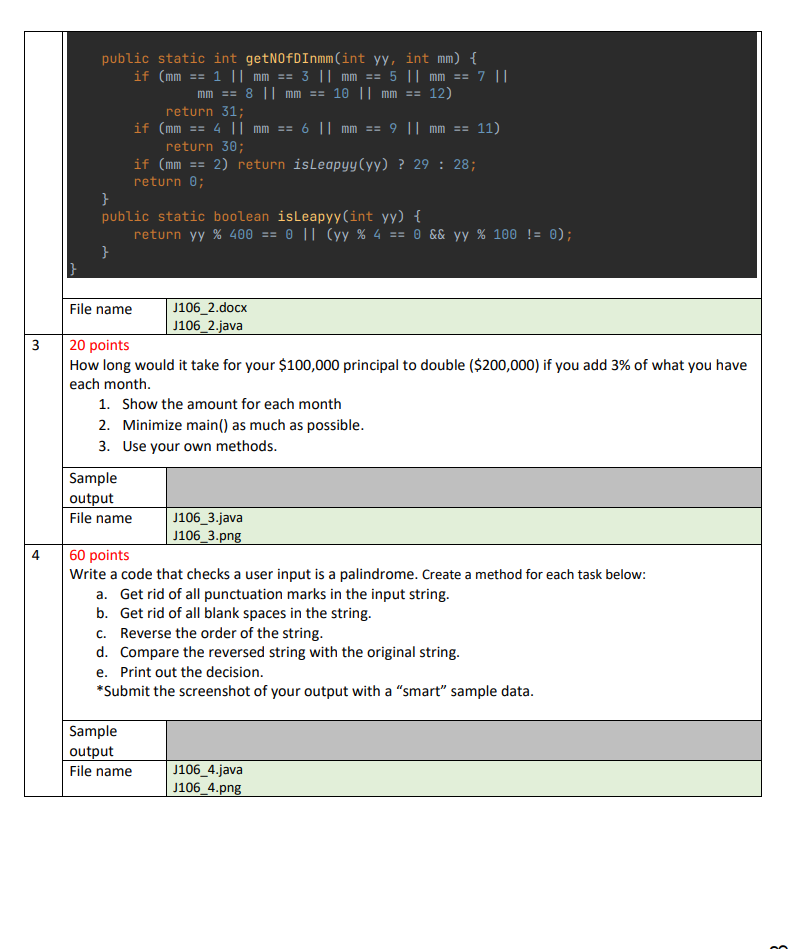This screenshot has height=949, width=797.
Task: Click the file name J106_4.png
Action: pyautogui.click(x=207, y=788)
